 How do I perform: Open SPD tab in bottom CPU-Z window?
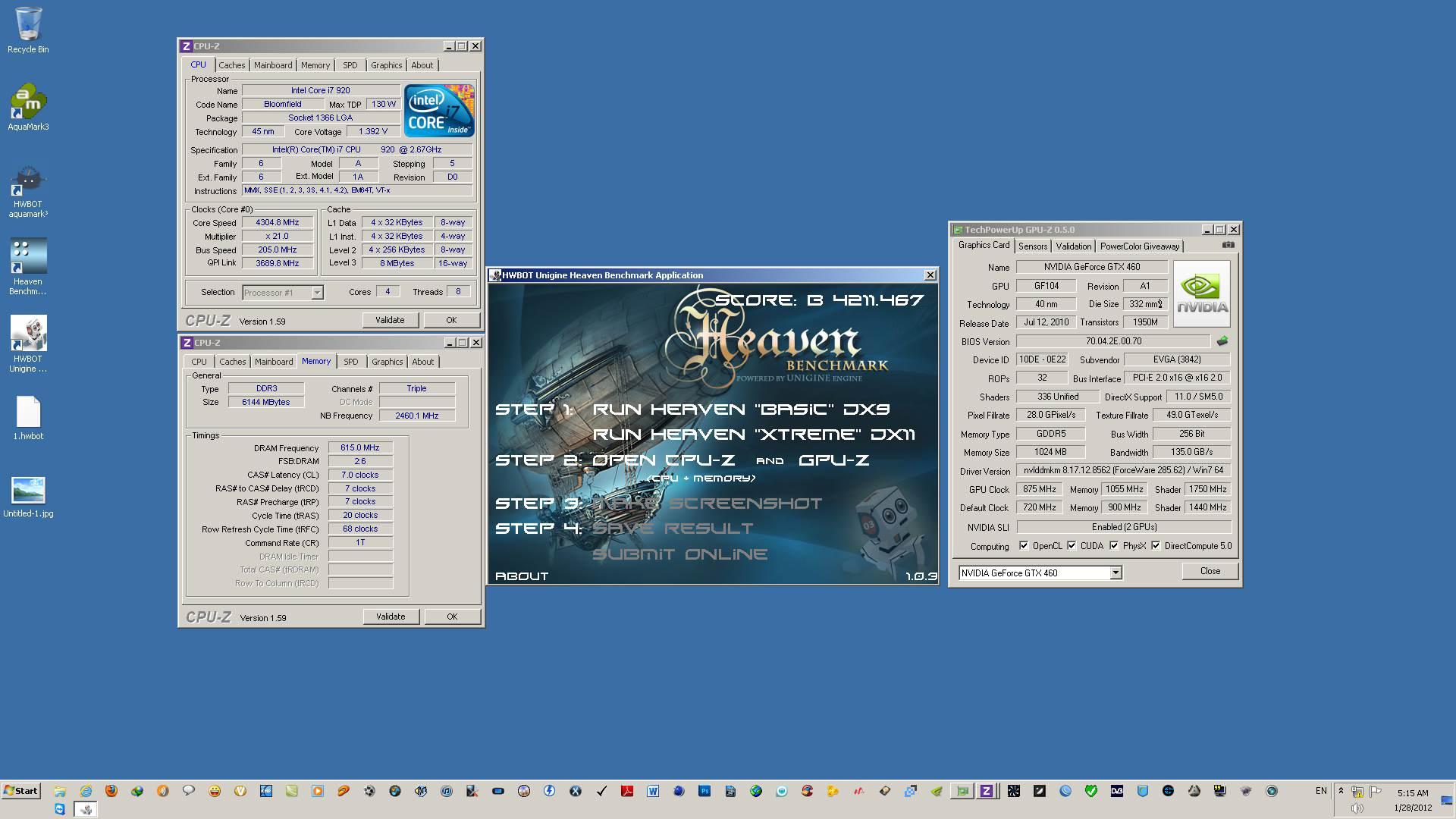(x=351, y=362)
